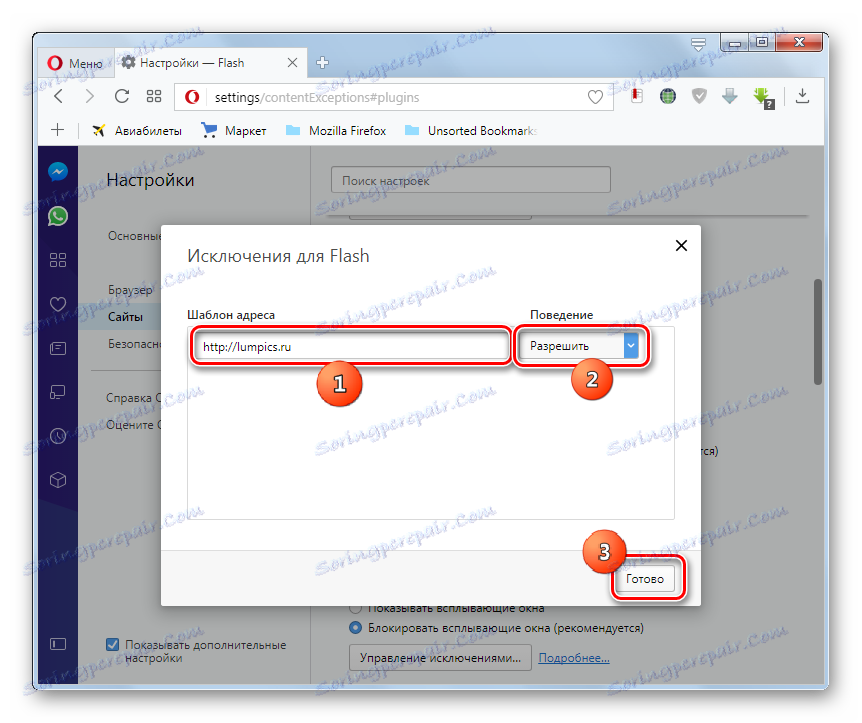Open the Unsorted Bookmarks folder
Screen dimensions: 862x723
click(471, 131)
